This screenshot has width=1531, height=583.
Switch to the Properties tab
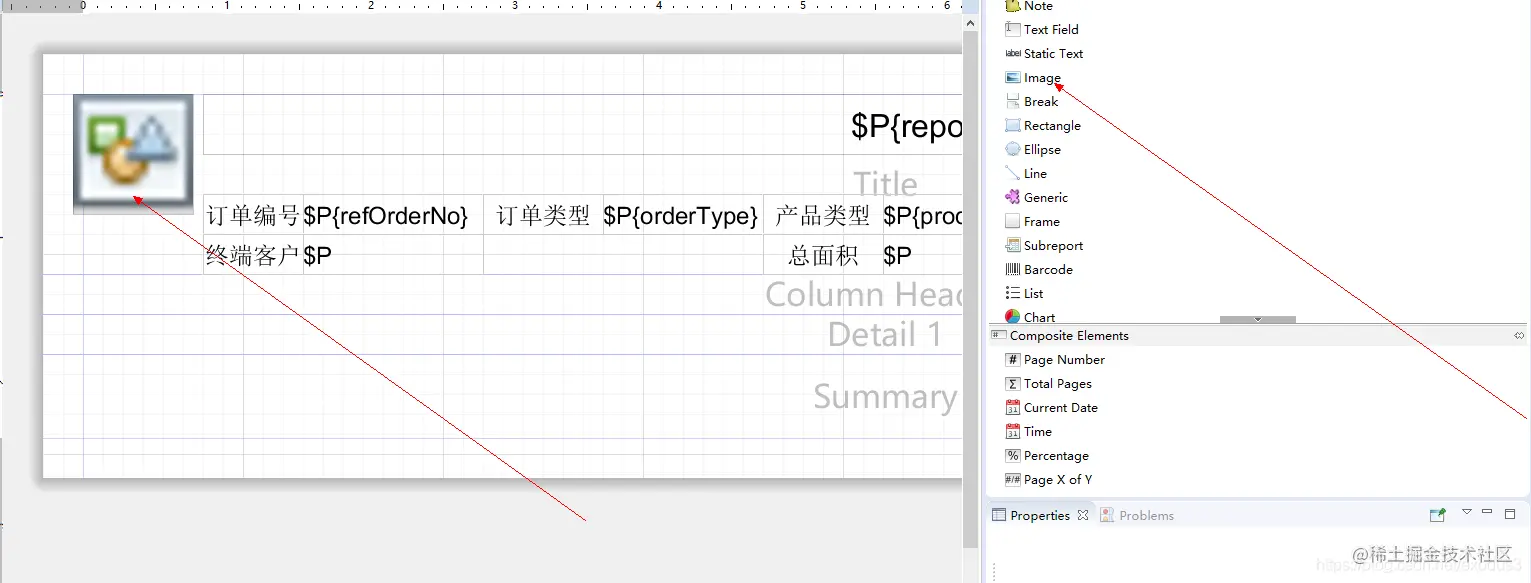point(1040,516)
